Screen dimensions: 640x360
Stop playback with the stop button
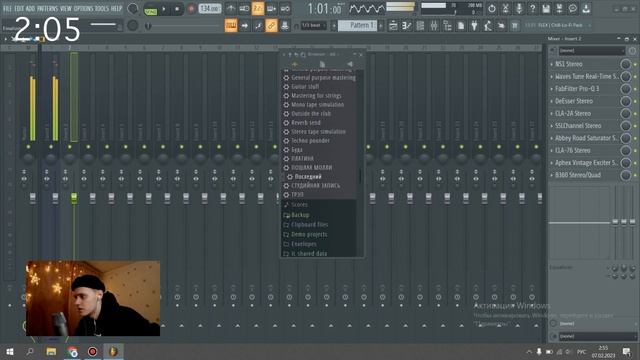177,9
